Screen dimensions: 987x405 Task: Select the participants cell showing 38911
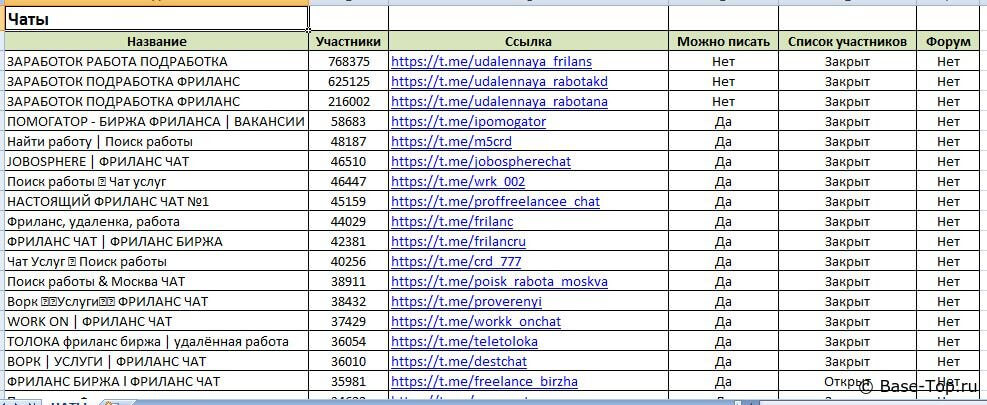click(x=348, y=282)
